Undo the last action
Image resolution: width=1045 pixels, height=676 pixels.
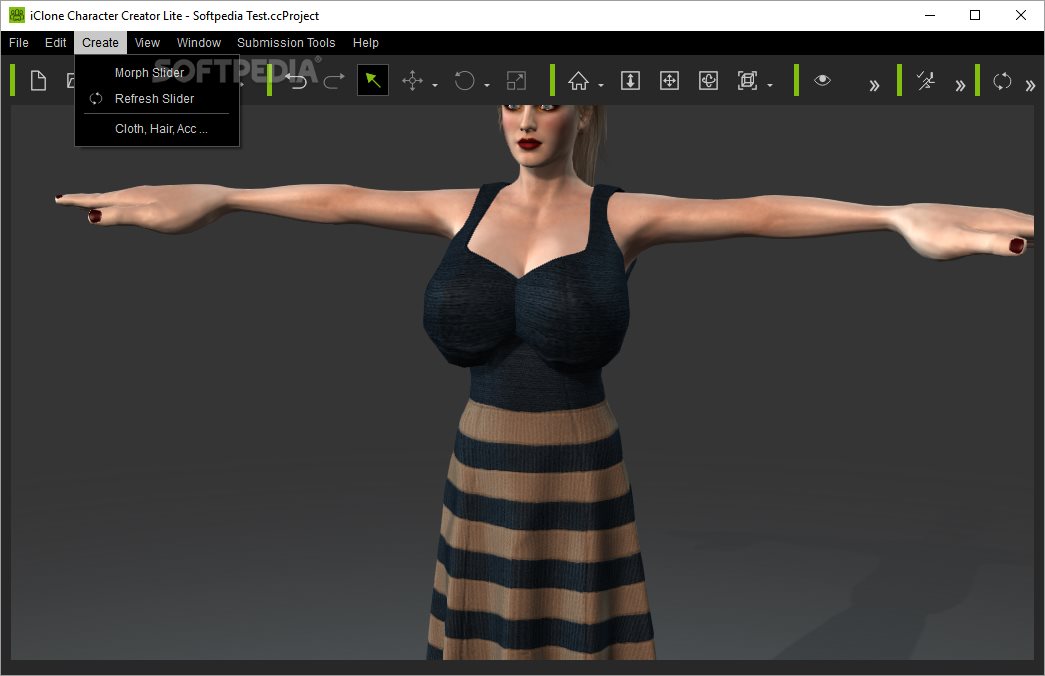(297, 81)
